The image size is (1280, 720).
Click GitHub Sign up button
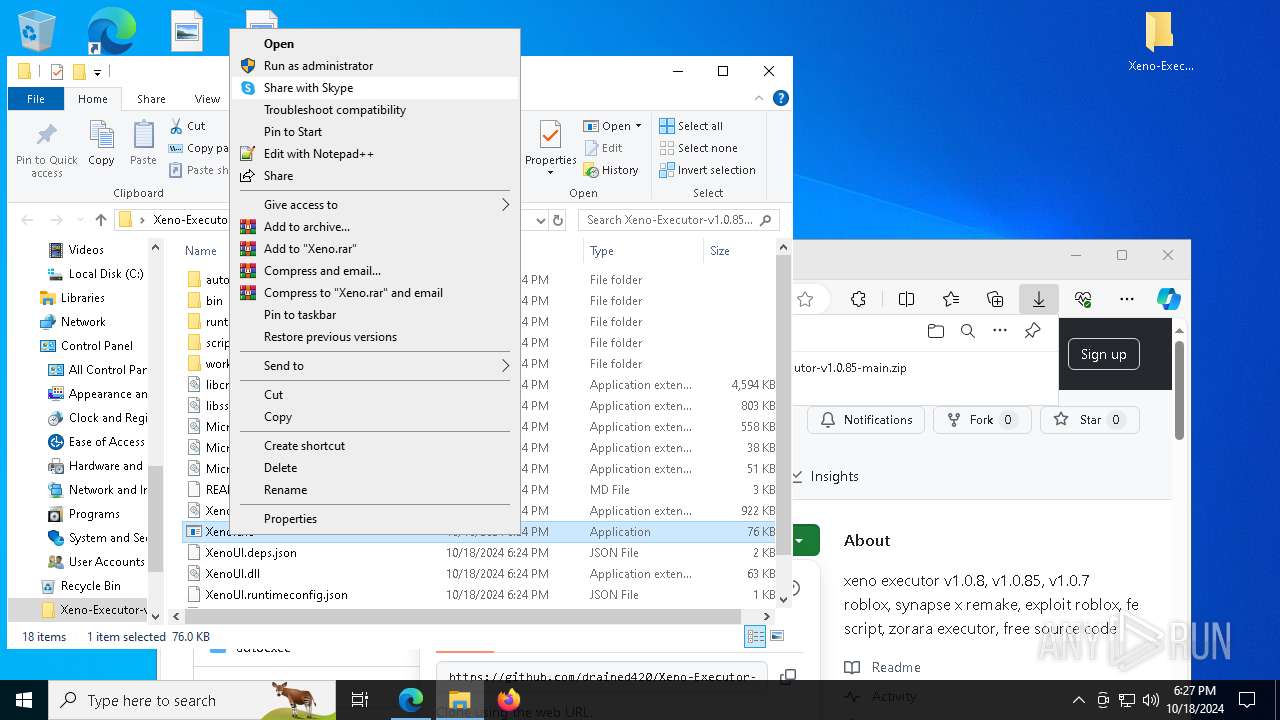pyautogui.click(x=1103, y=354)
